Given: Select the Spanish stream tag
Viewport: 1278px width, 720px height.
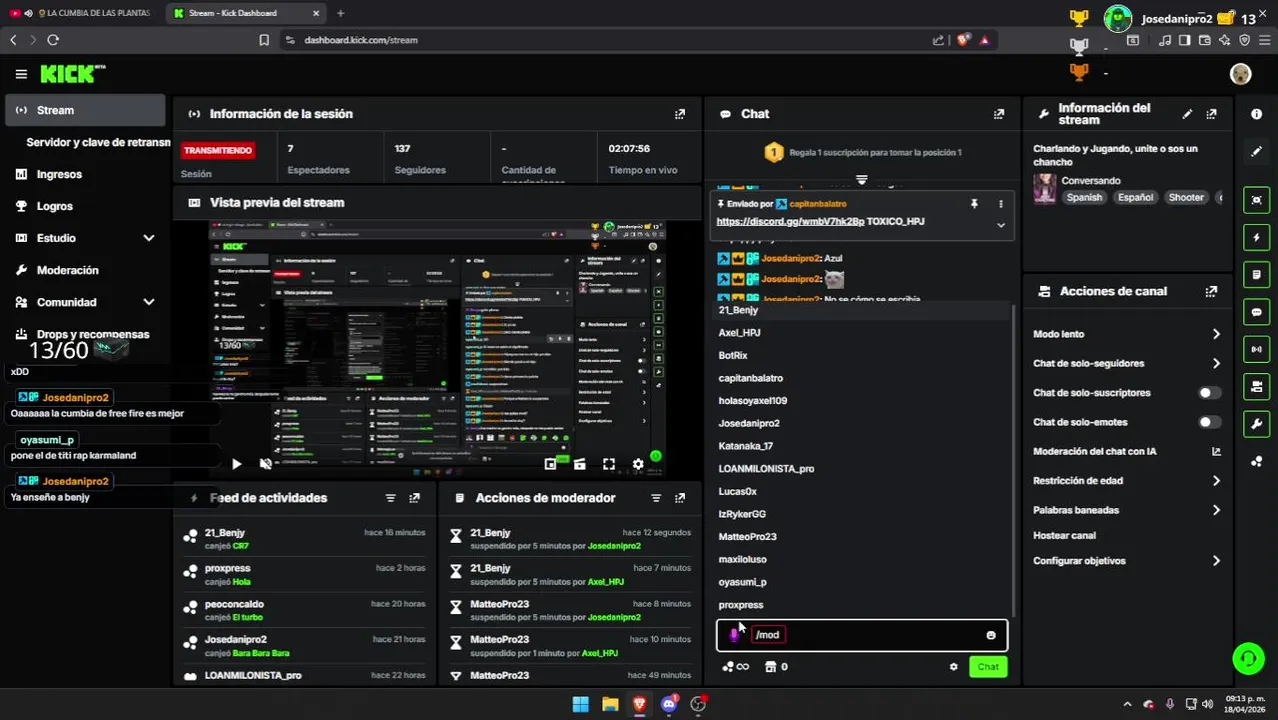Looking at the screenshot, I should (x=1084, y=198).
